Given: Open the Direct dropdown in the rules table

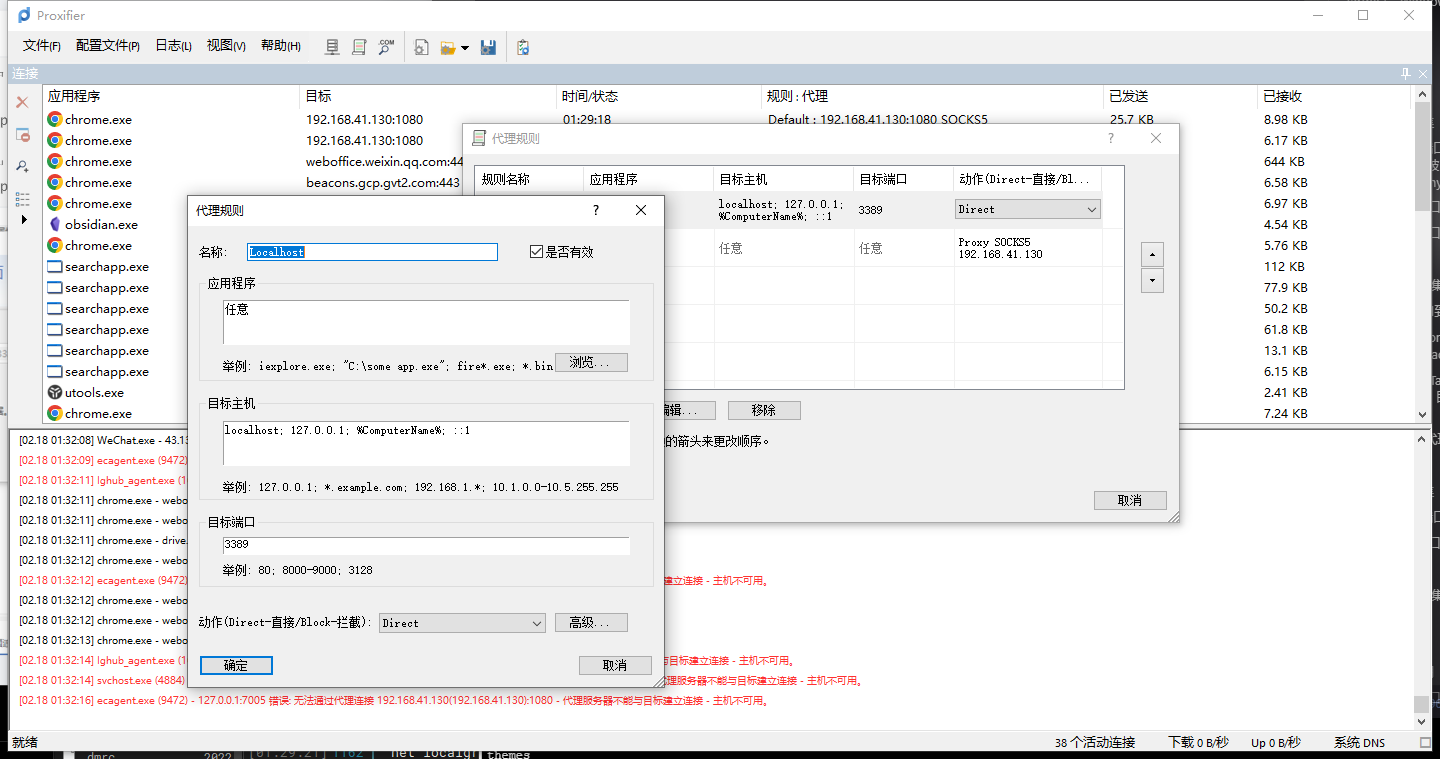Looking at the screenshot, I should (1028, 209).
